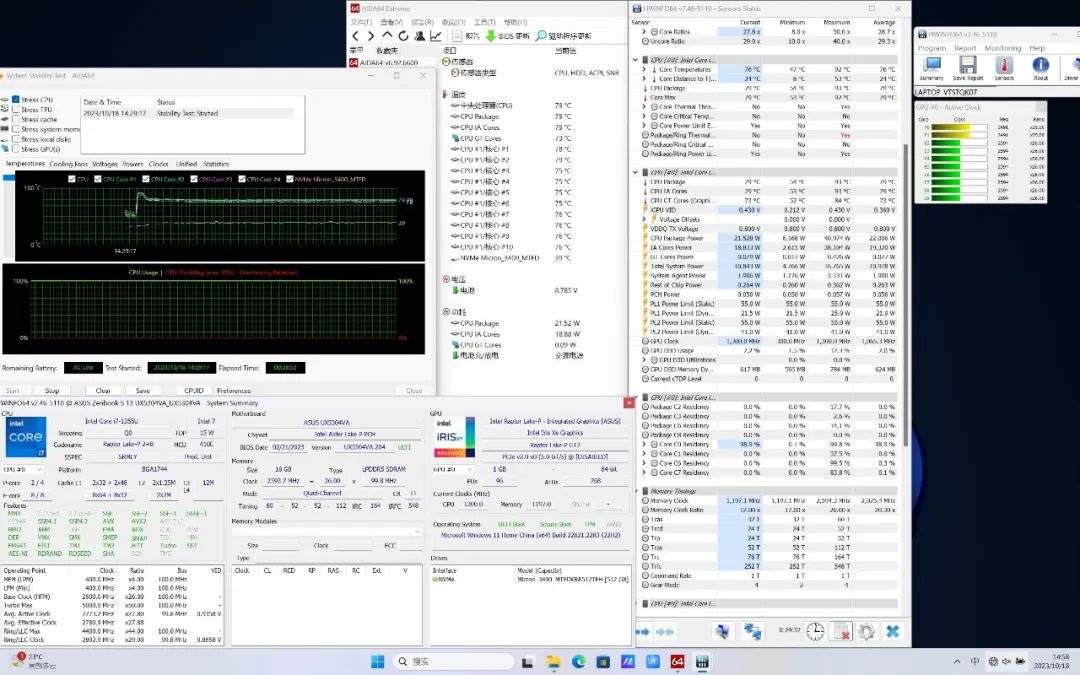Open HWiNFO sensor settings gear icon
Viewport: 1080px width, 675px height.
[x=866, y=631]
